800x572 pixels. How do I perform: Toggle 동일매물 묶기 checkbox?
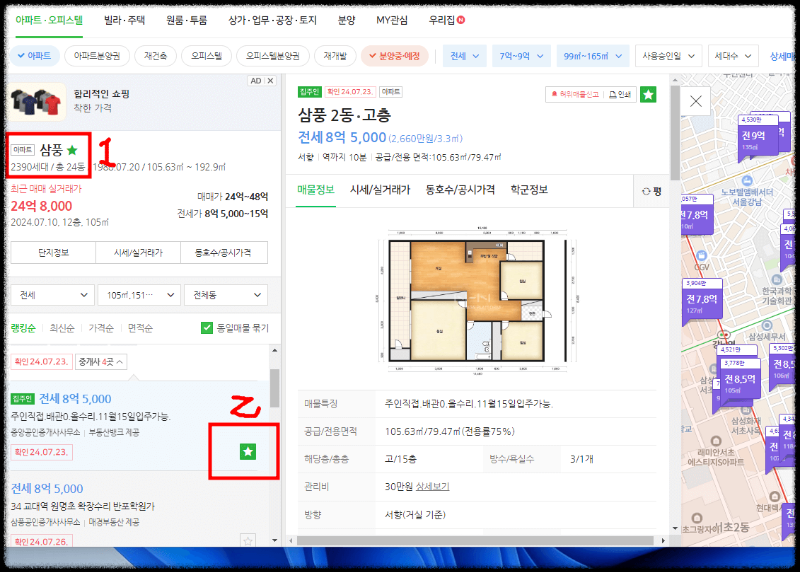tap(207, 328)
